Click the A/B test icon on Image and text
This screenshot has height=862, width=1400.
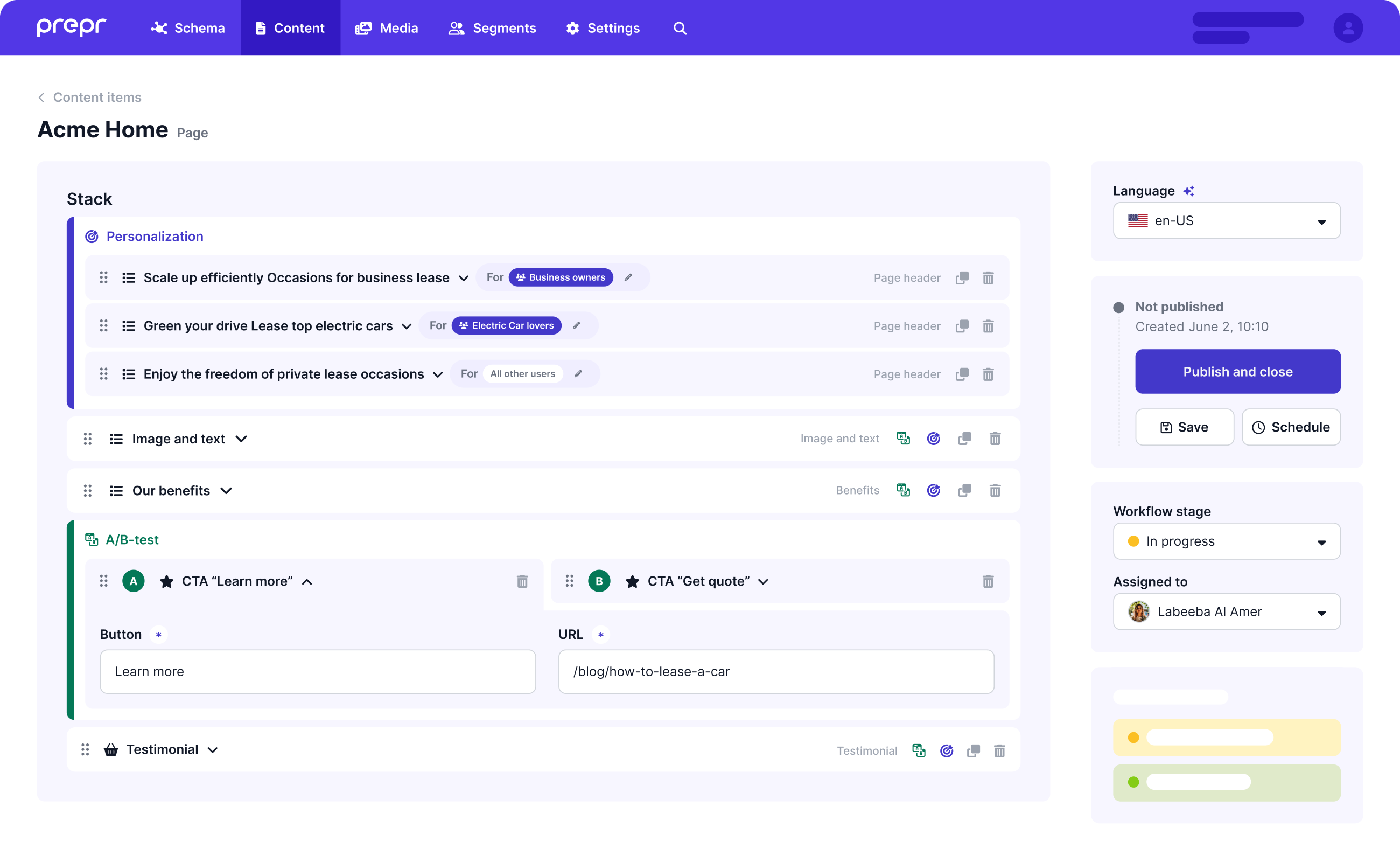[903, 439]
